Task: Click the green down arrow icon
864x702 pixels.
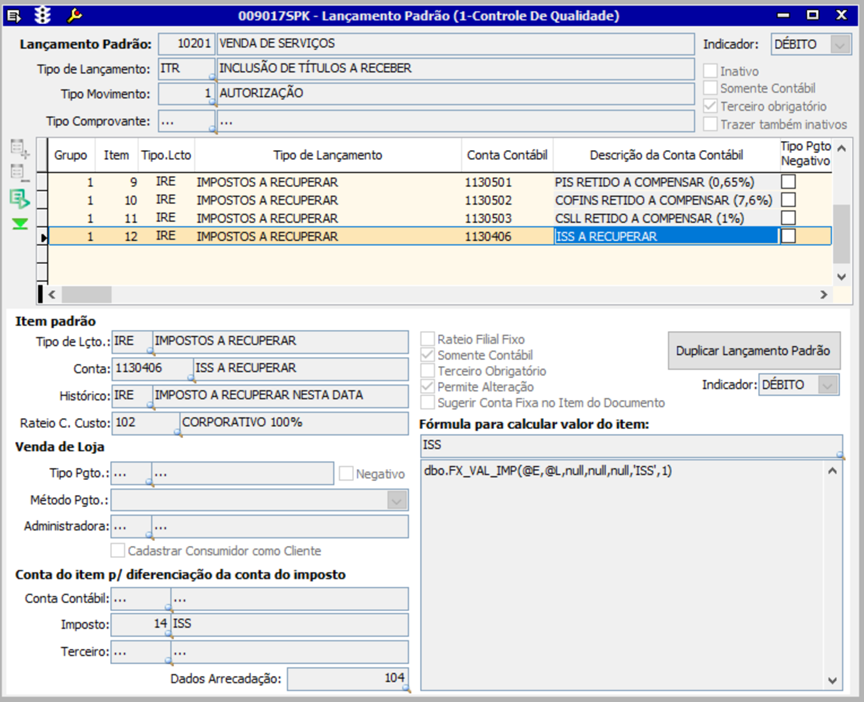Action: point(20,224)
